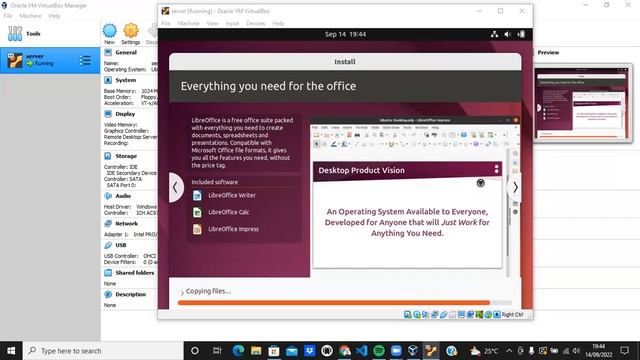Collapse the System section in Manager details
The height and width of the screenshot is (360, 640).
[125, 80]
